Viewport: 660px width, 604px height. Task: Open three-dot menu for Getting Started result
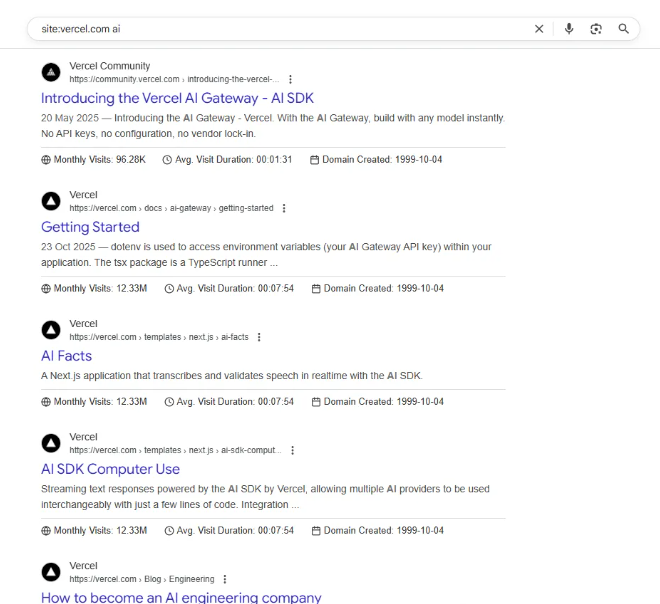(284, 208)
